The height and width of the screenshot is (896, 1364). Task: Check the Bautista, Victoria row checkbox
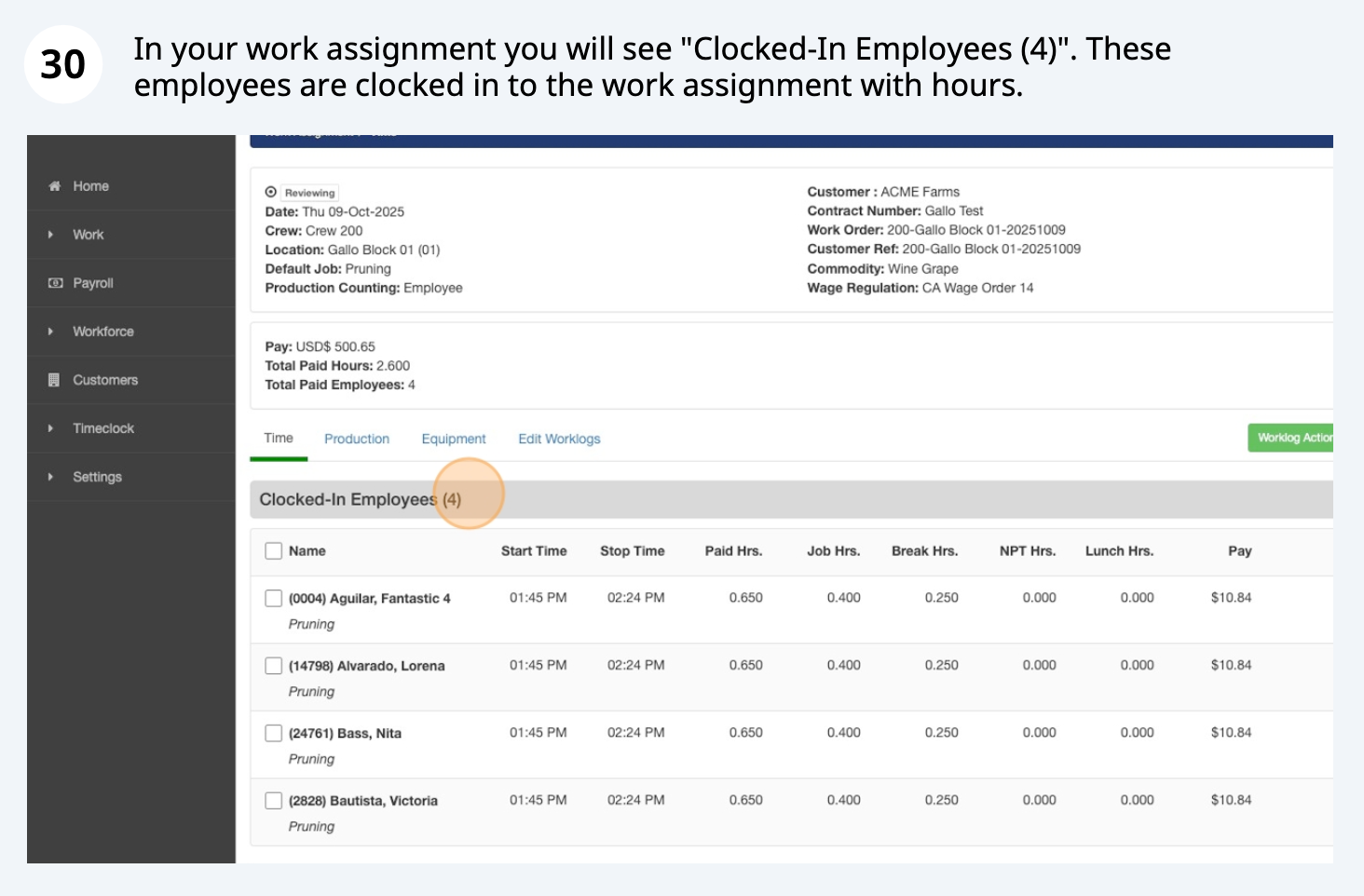tap(274, 800)
